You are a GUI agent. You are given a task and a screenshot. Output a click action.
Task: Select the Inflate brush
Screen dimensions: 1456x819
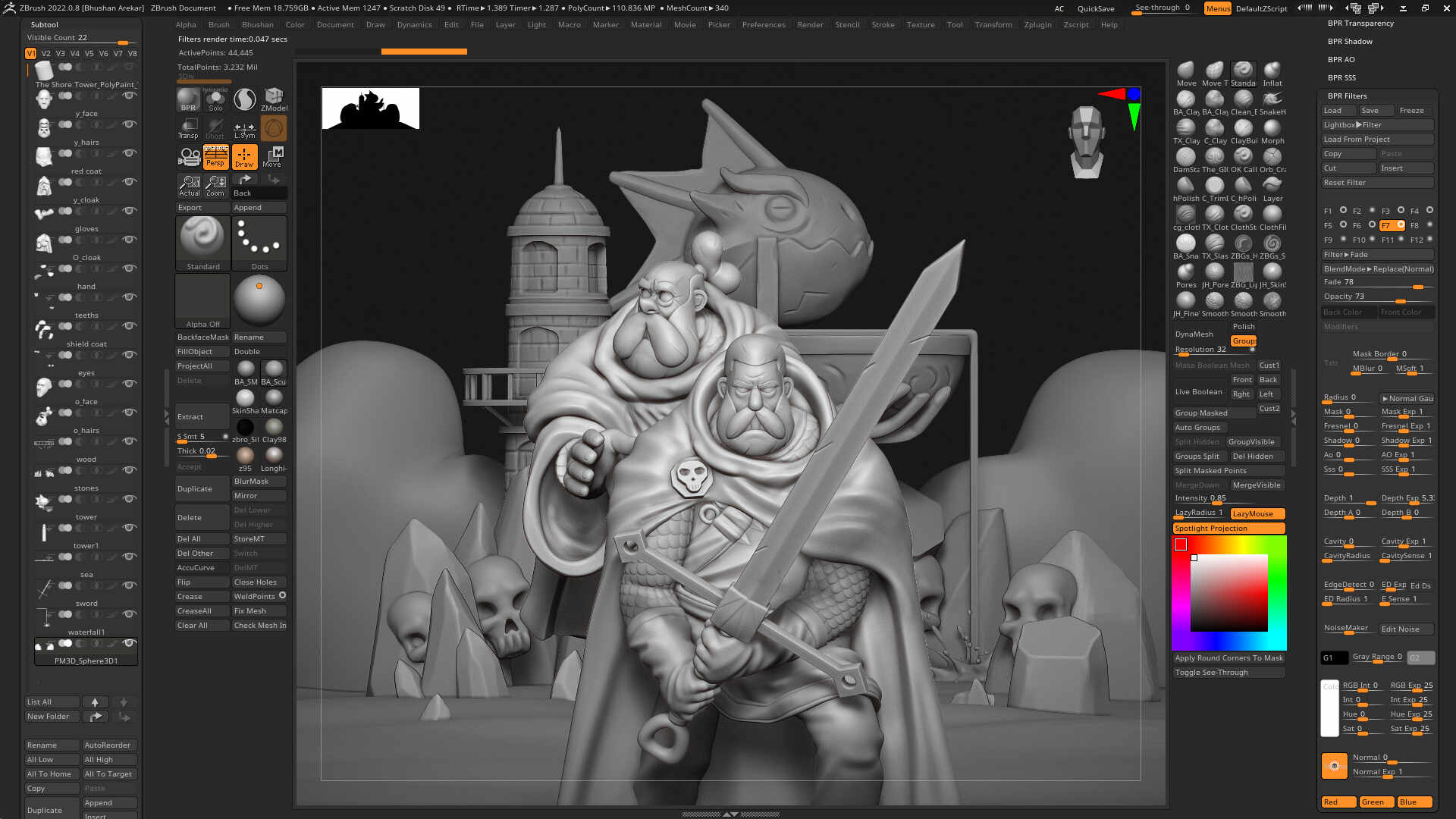tap(1272, 71)
